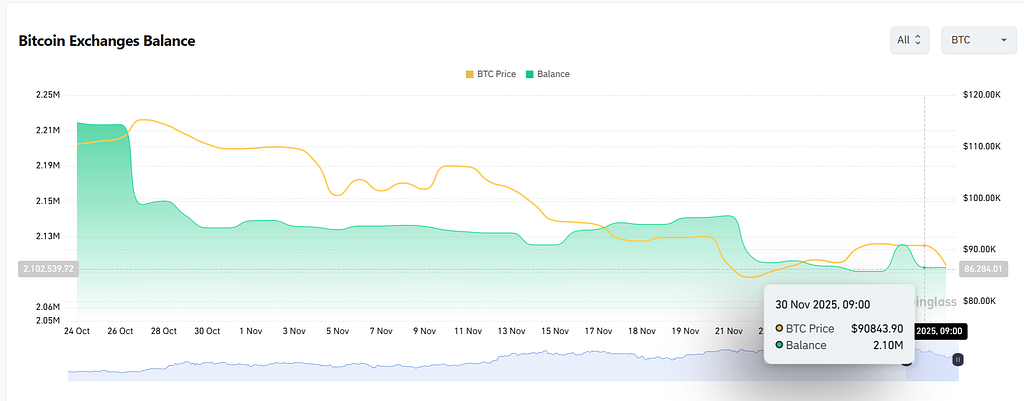Click the 2.06M y-axis label
This screenshot has width=1024, height=401.
(48, 306)
